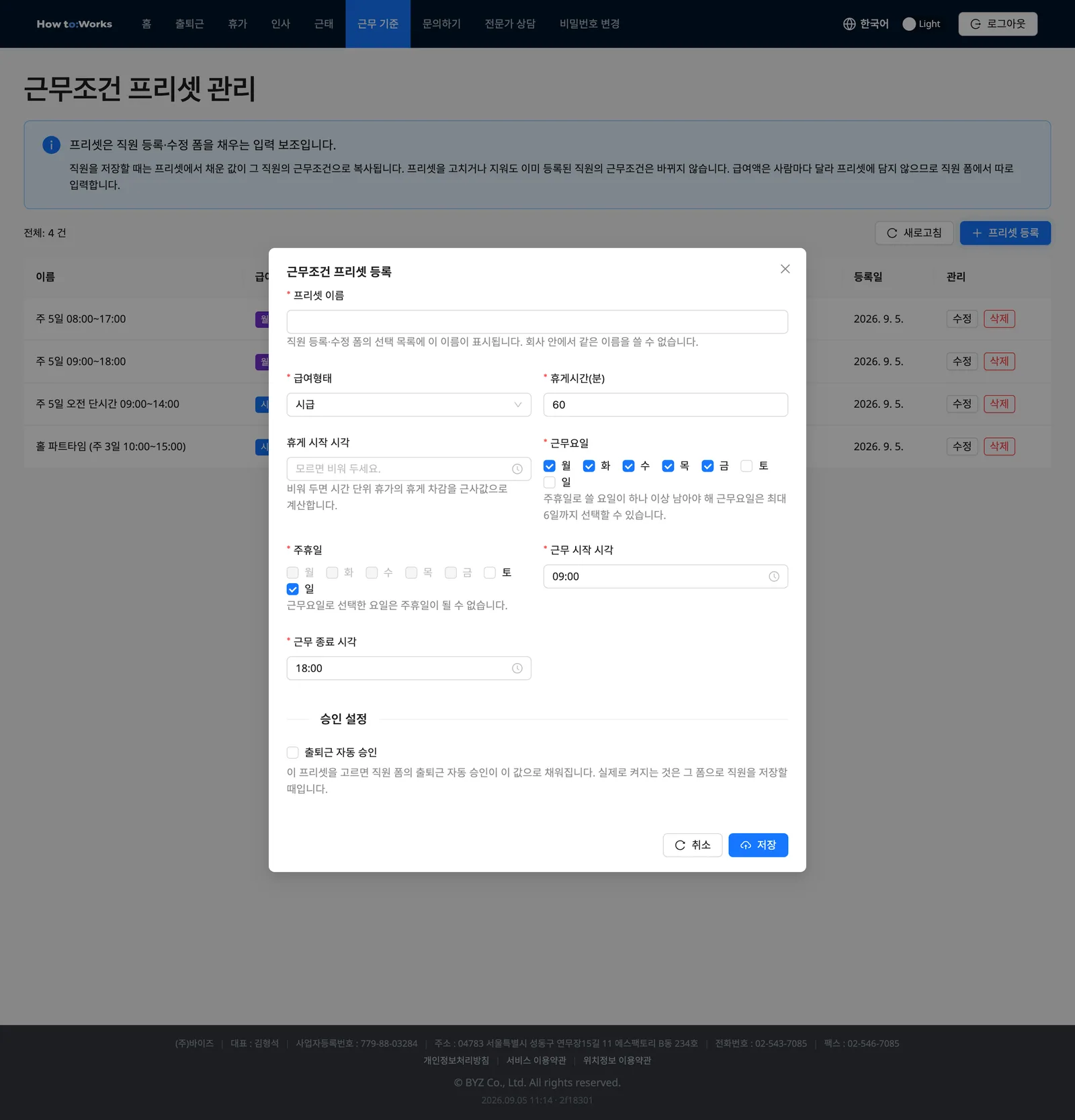Check 일 in 근무요일
1075x1120 pixels.
550,482
